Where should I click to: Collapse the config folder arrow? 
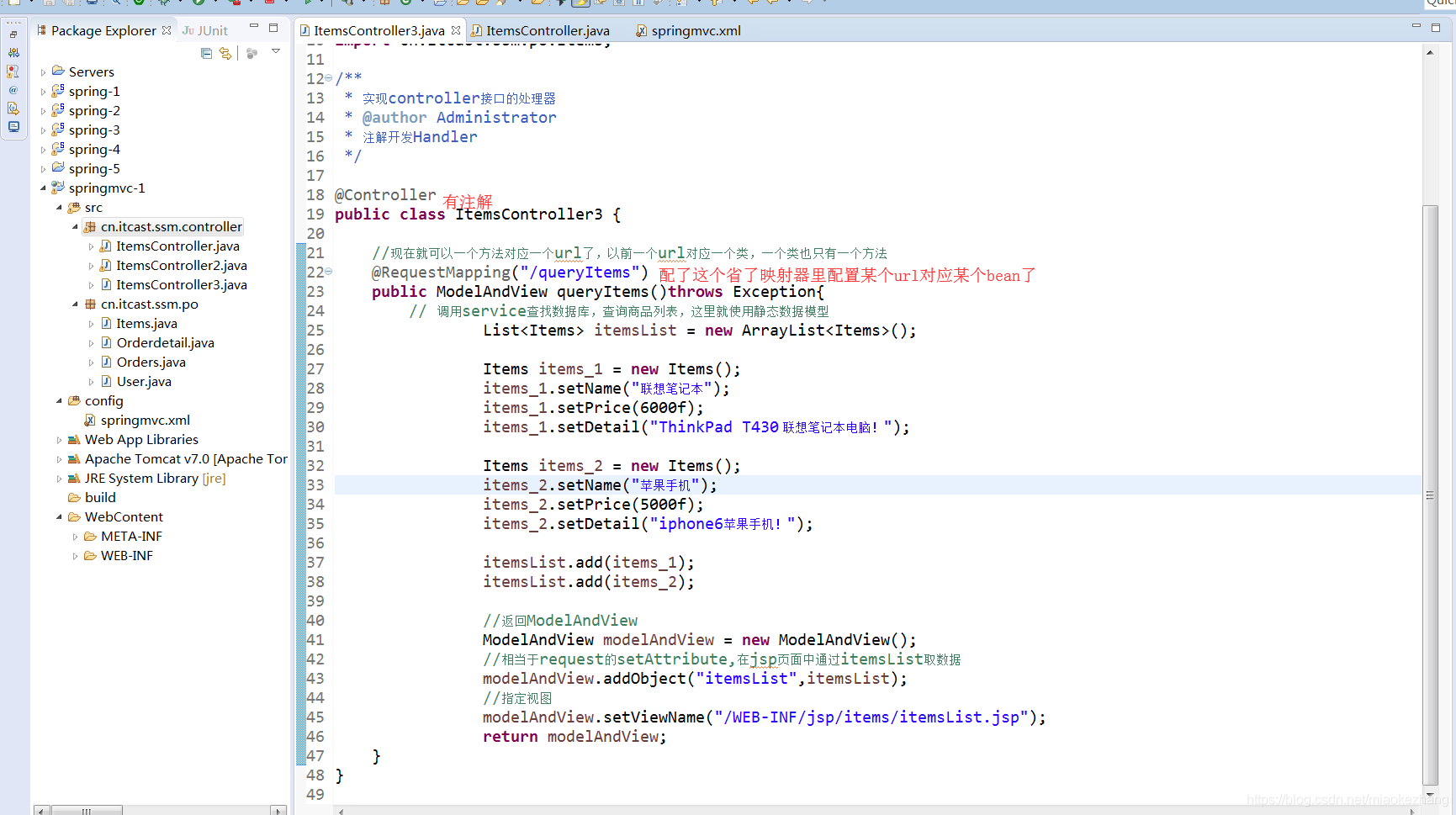pyautogui.click(x=59, y=401)
